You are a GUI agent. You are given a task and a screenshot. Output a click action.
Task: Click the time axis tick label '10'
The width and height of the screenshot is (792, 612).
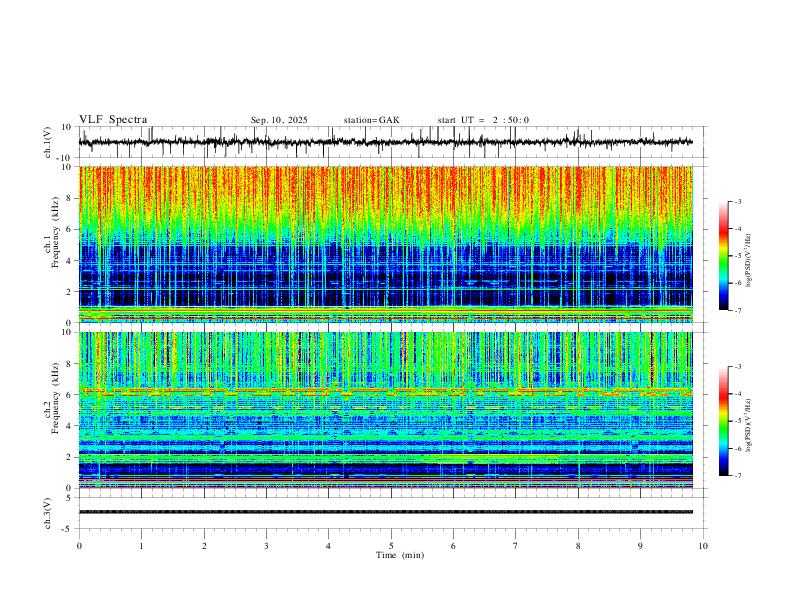pos(703,546)
